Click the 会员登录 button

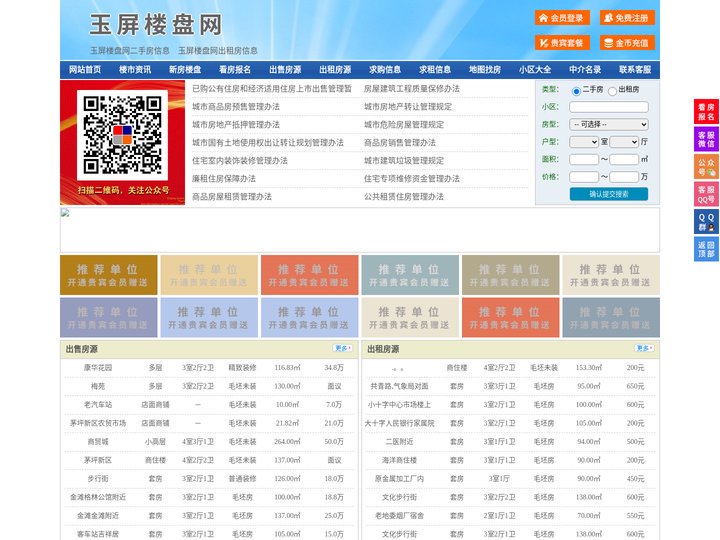pyautogui.click(x=562, y=18)
